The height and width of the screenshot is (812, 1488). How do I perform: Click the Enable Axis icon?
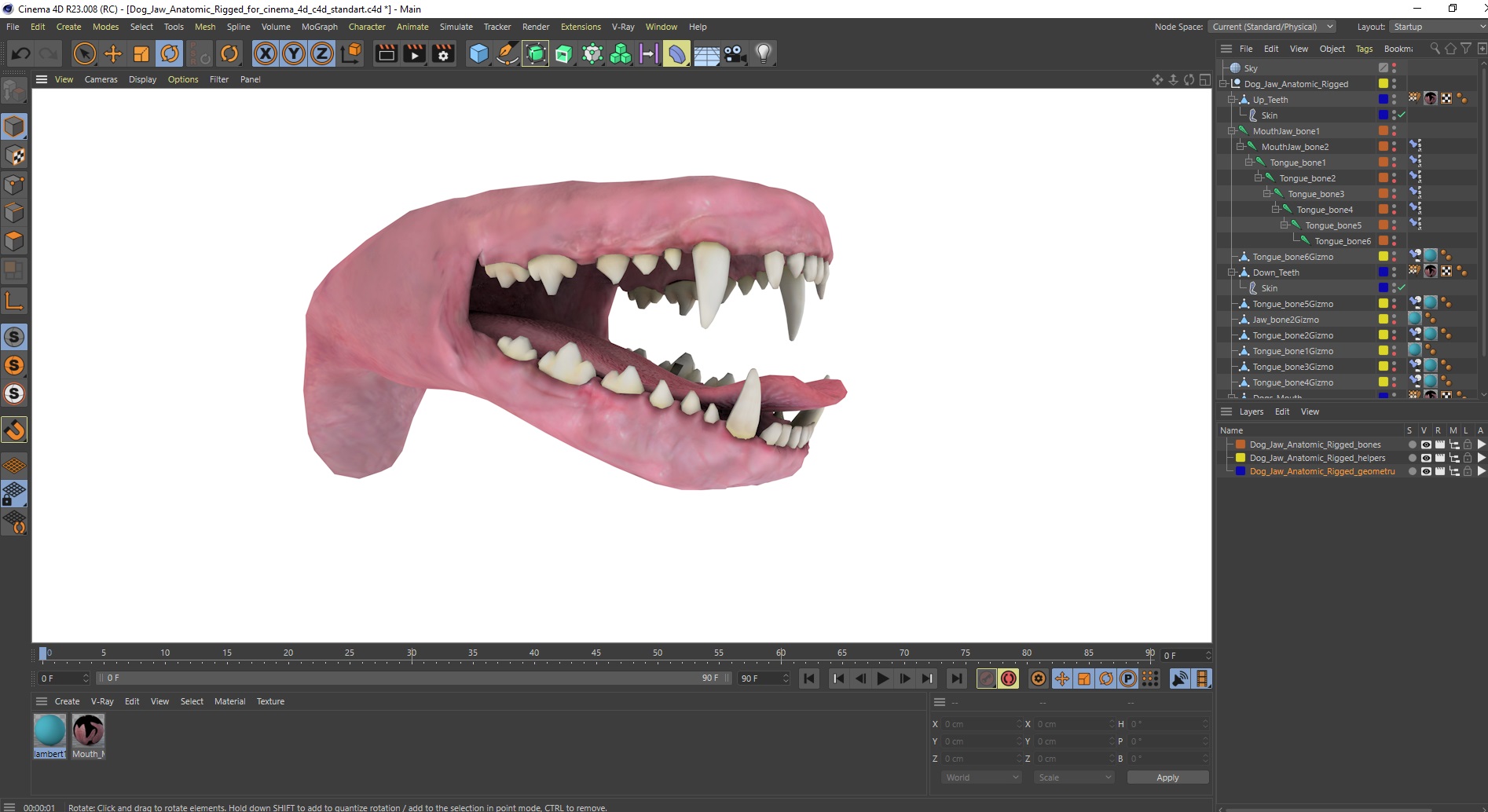[14, 300]
